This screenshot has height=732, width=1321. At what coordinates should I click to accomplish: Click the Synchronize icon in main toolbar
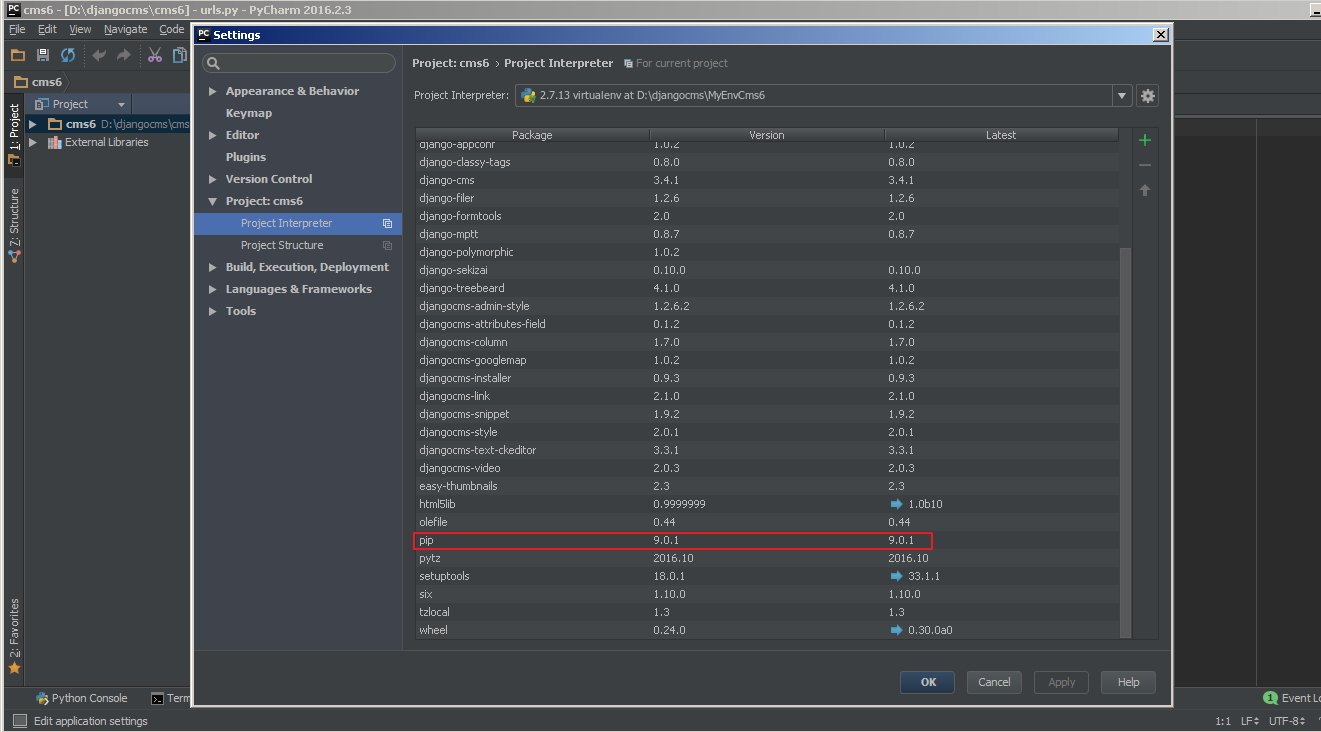click(x=68, y=55)
